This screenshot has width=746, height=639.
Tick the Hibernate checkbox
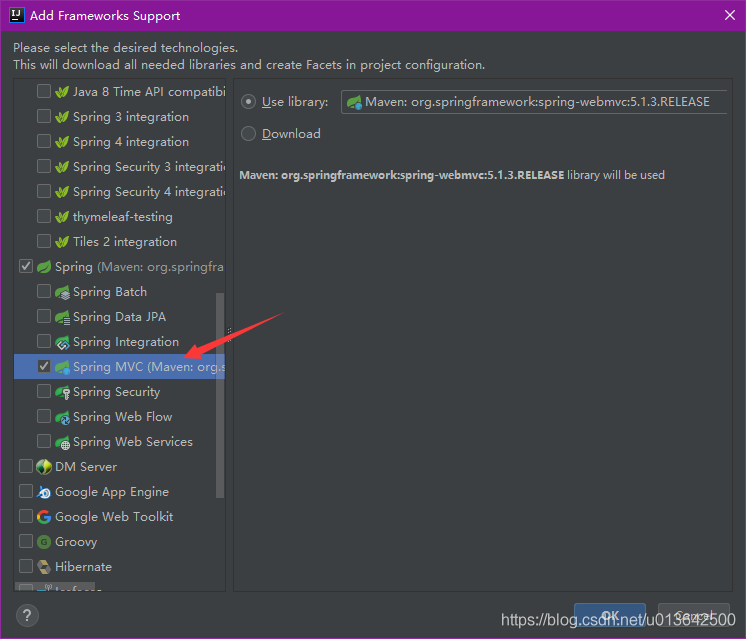tap(26, 566)
